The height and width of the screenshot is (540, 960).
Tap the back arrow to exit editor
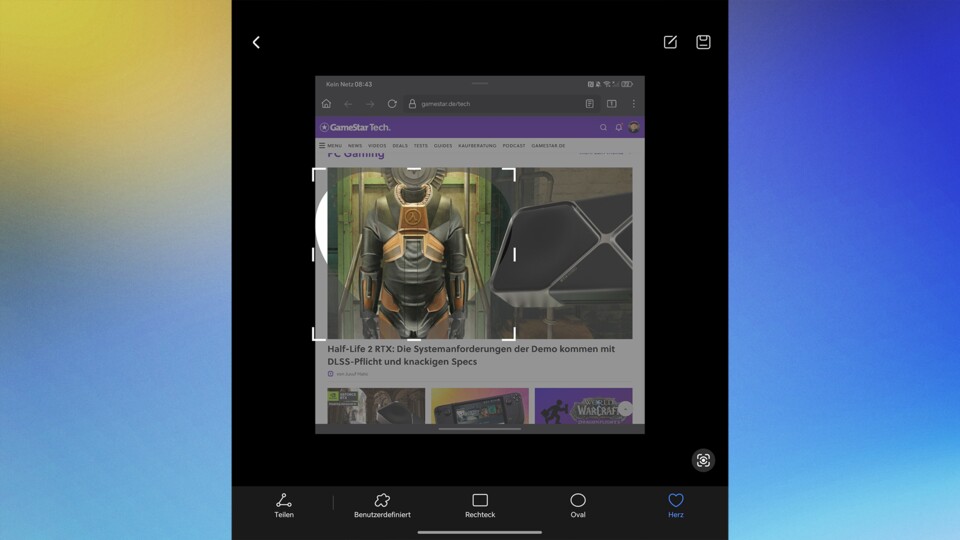pyautogui.click(x=256, y=42)
